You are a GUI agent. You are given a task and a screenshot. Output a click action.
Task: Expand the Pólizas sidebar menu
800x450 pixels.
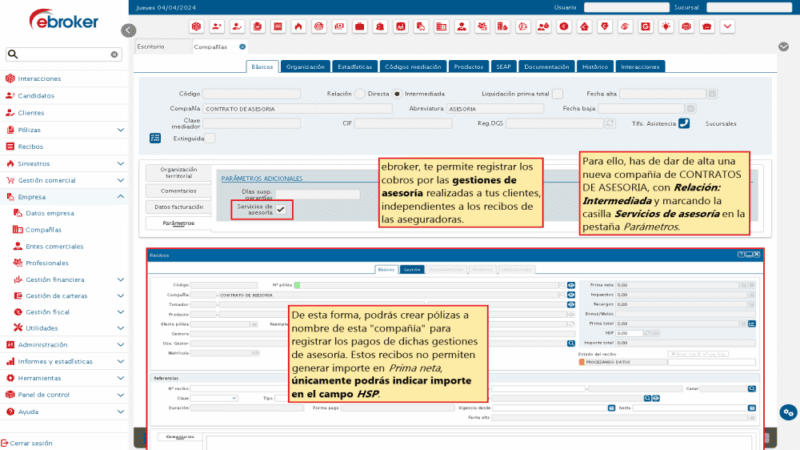[121, 130]
